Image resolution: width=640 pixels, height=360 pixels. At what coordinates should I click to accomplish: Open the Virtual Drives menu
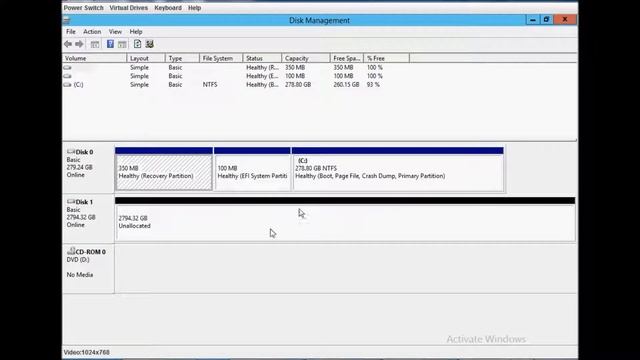[x=129, y=8]
